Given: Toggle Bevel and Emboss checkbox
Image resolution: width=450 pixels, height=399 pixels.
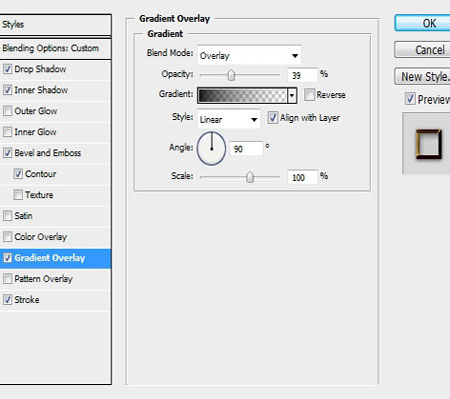Looking at the screenshot, I should (7, 153).
